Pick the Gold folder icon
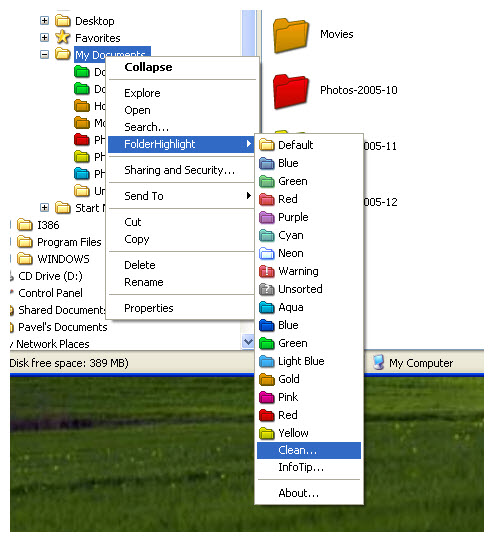This screenshot has height=542, width=494. [267, 379]
